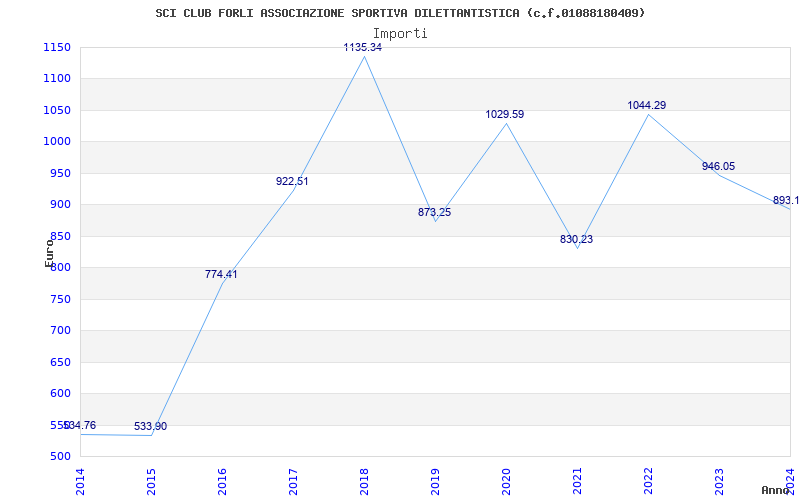Click the 1150 y-axis tick label
This screenshot has height=500, width=800.
point(57,47)
